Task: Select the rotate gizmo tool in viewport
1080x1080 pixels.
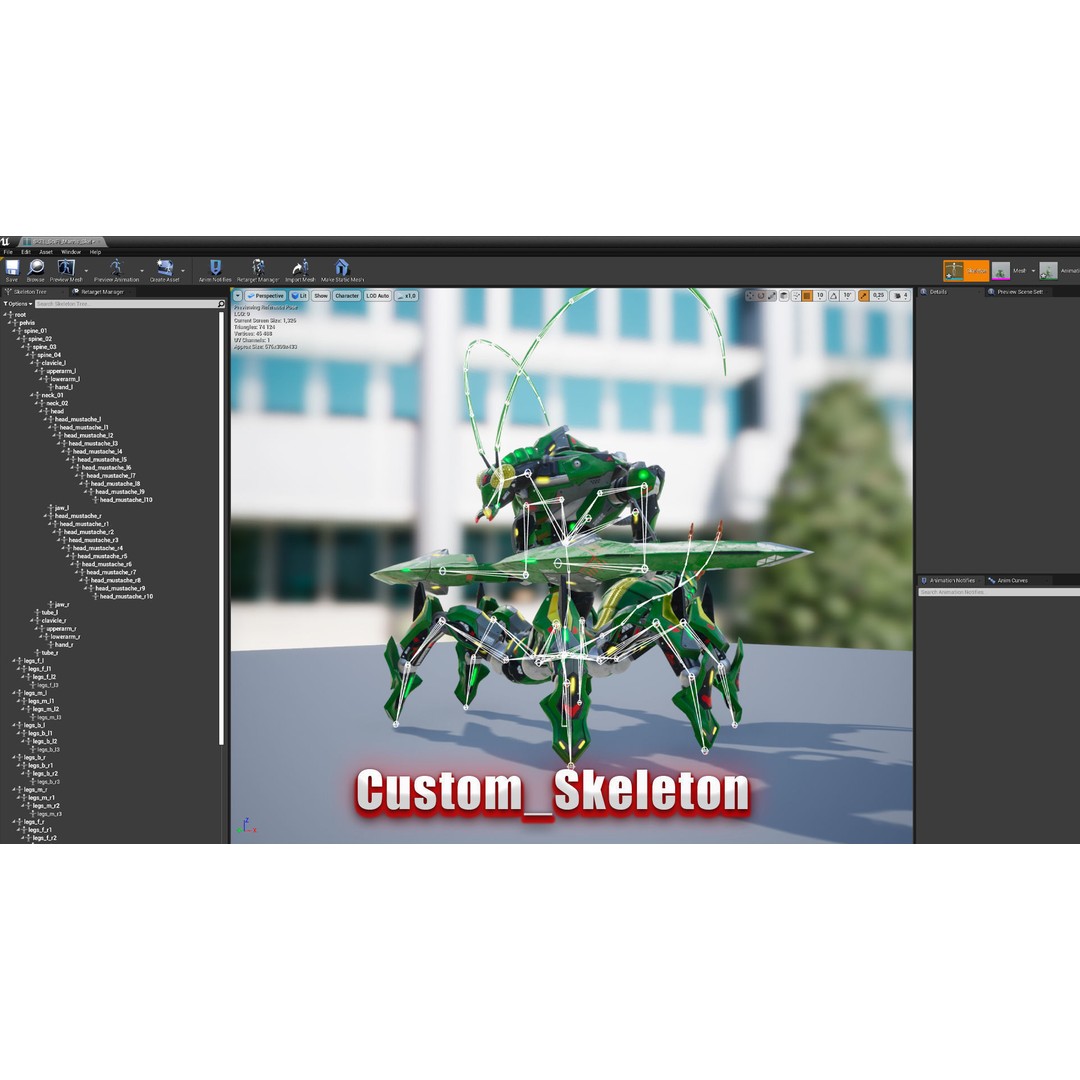Action: click(761, 295)
